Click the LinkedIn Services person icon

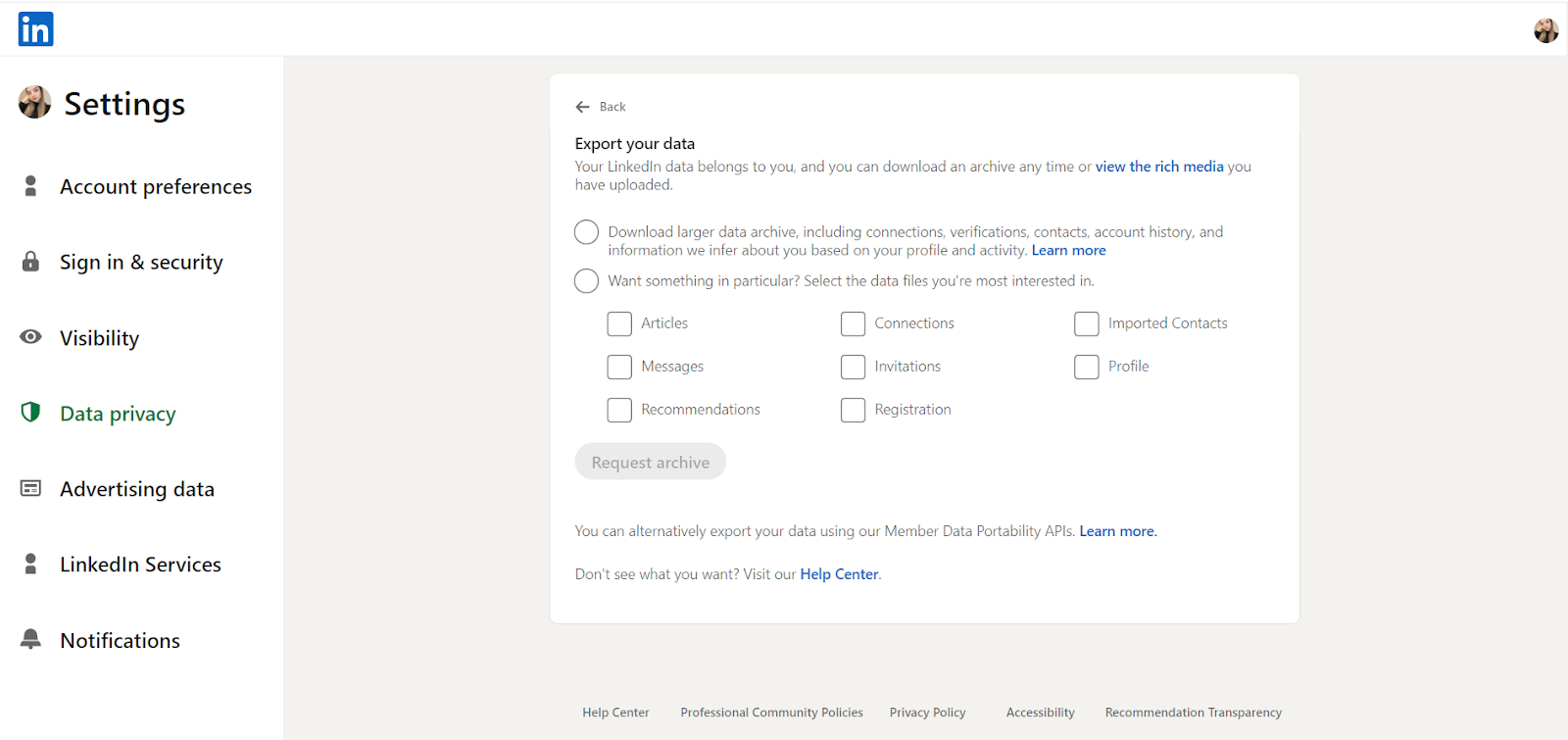point(30,564)
